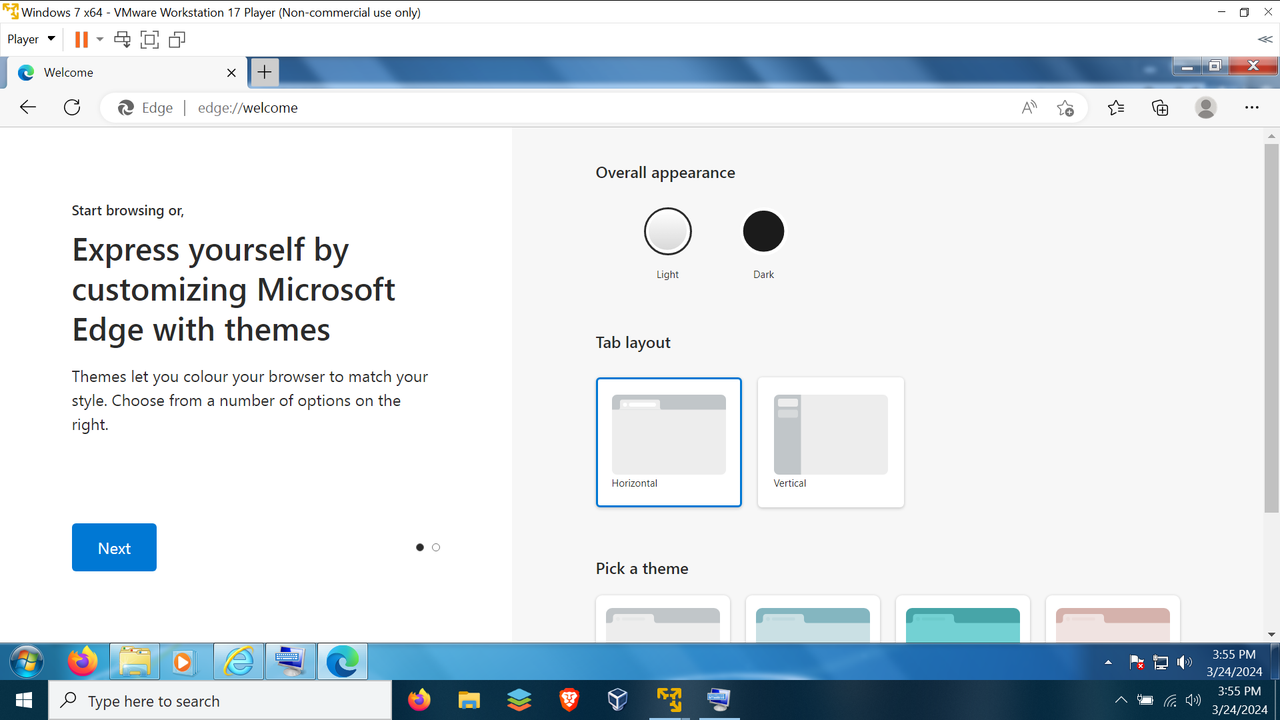Refresh the Edge welcome page
Image resolution: width=1280 pixels, height=720 pixels.
(x=72, y=108)
